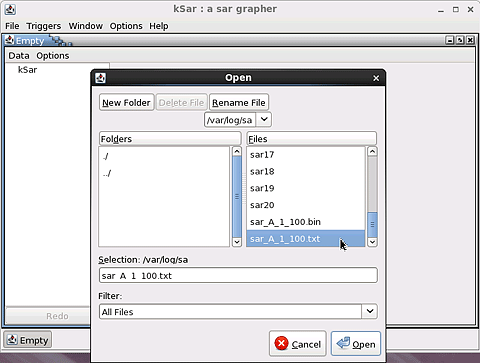Expand the /var/log/sa path dropdown
Viewport: 480px width, 363px height.
pos(264,119)
